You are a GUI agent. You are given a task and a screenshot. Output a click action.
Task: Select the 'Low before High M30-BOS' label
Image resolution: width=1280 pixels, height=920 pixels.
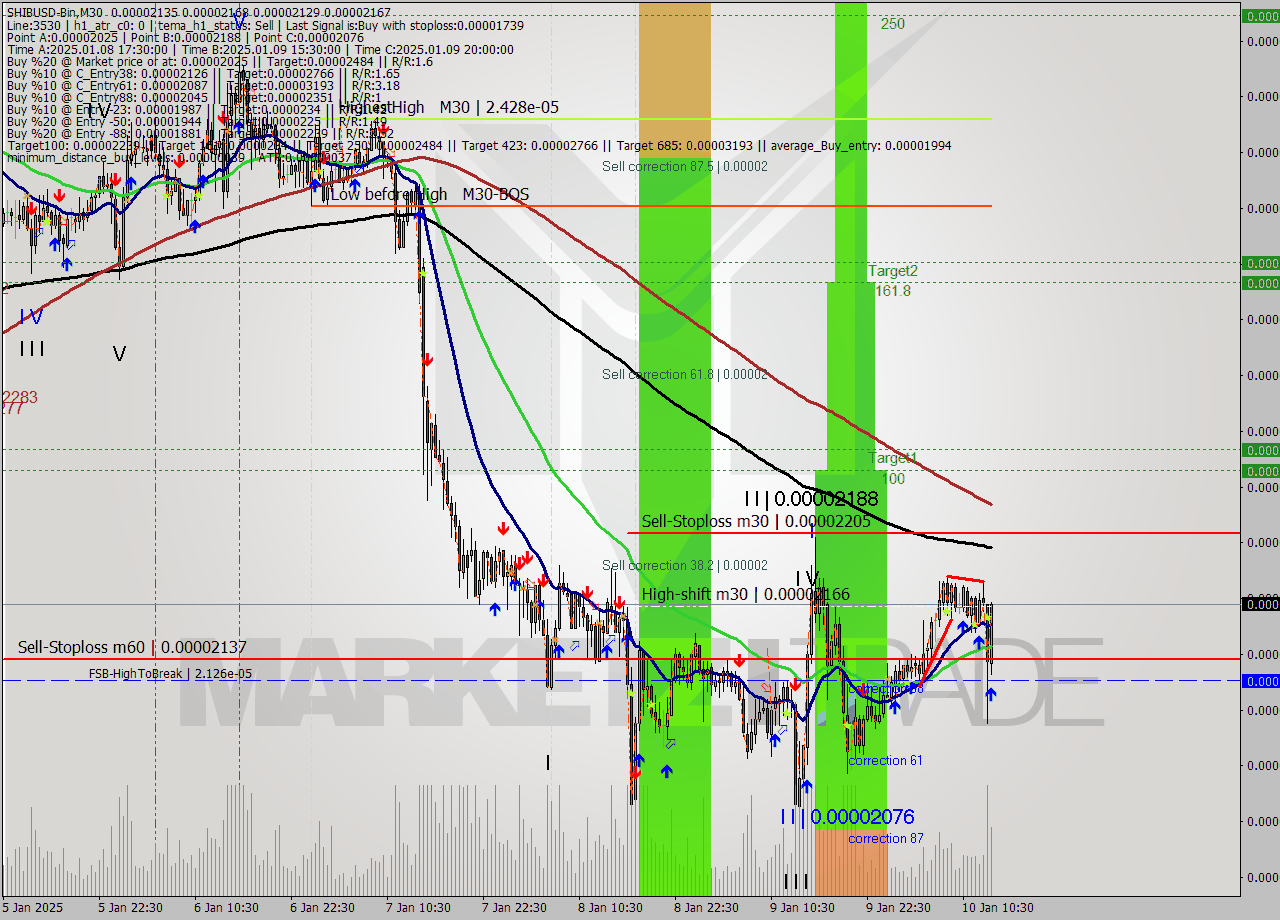click(x=429, y=194)
